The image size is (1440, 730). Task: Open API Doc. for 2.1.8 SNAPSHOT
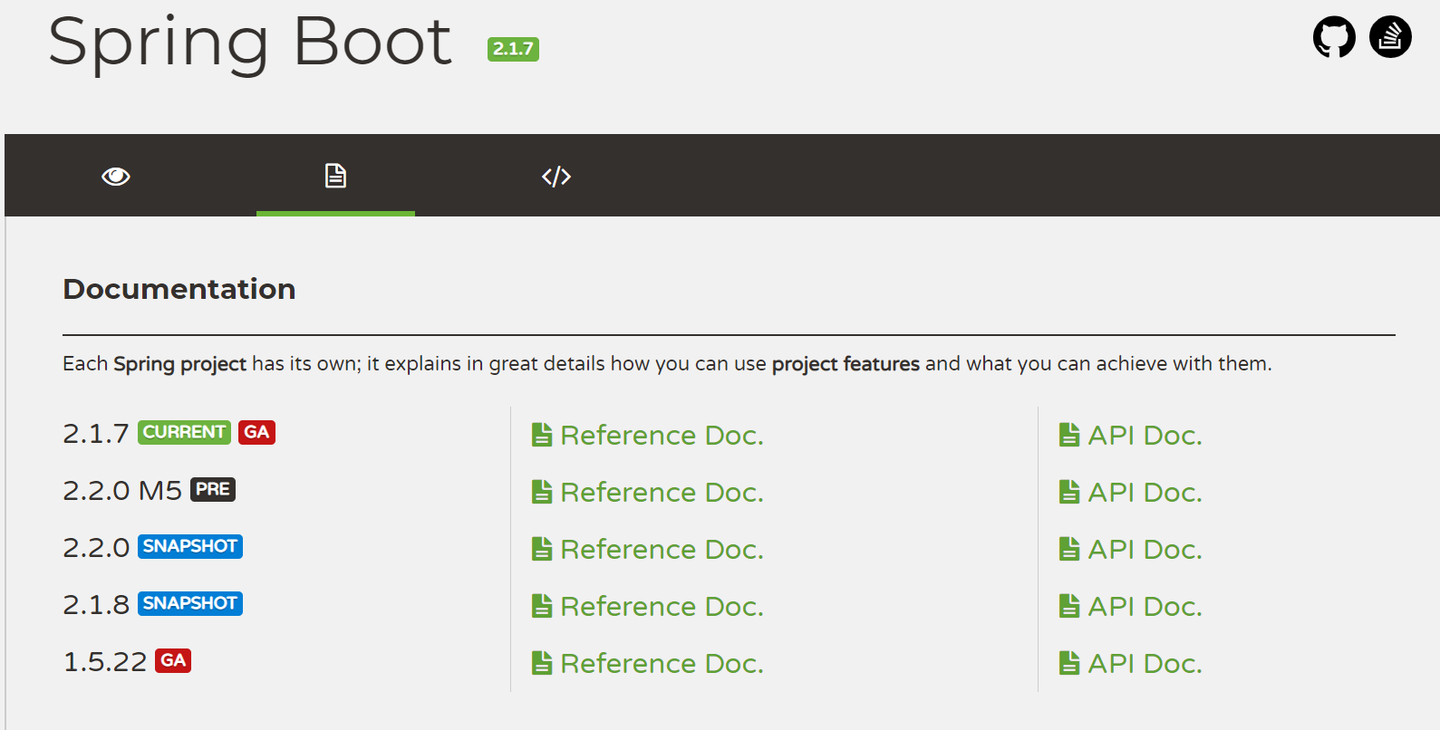(x=1144, y=606)
